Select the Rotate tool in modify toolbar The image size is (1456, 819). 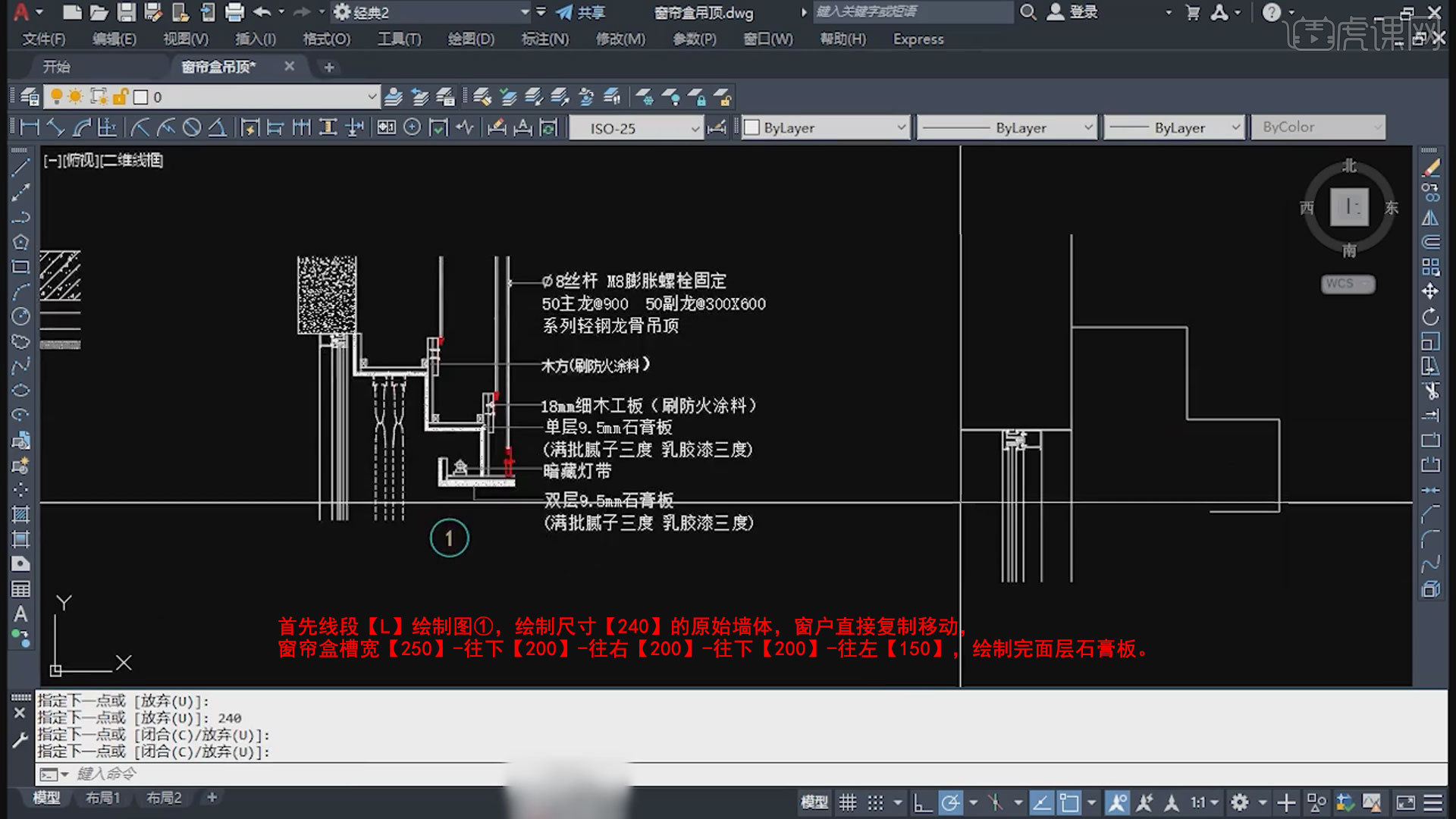click(1430, 316)
